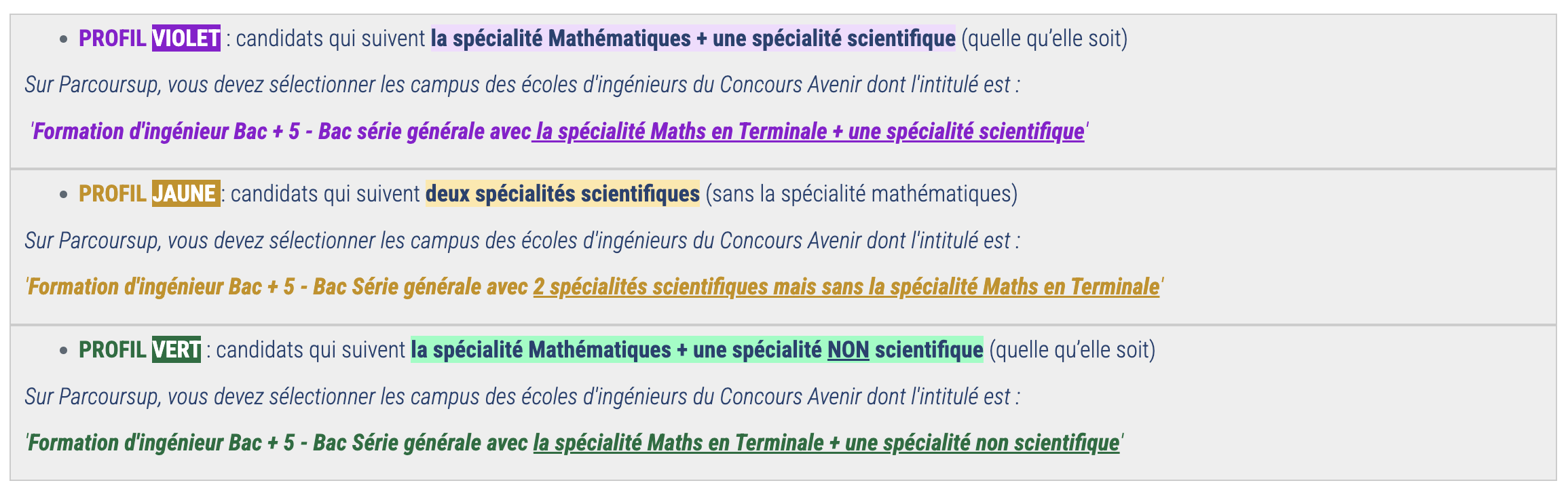Open the violet underlined 'spécialité Maths + scientifique' link
1568x483 pixels.
click(x=808, y=132)
